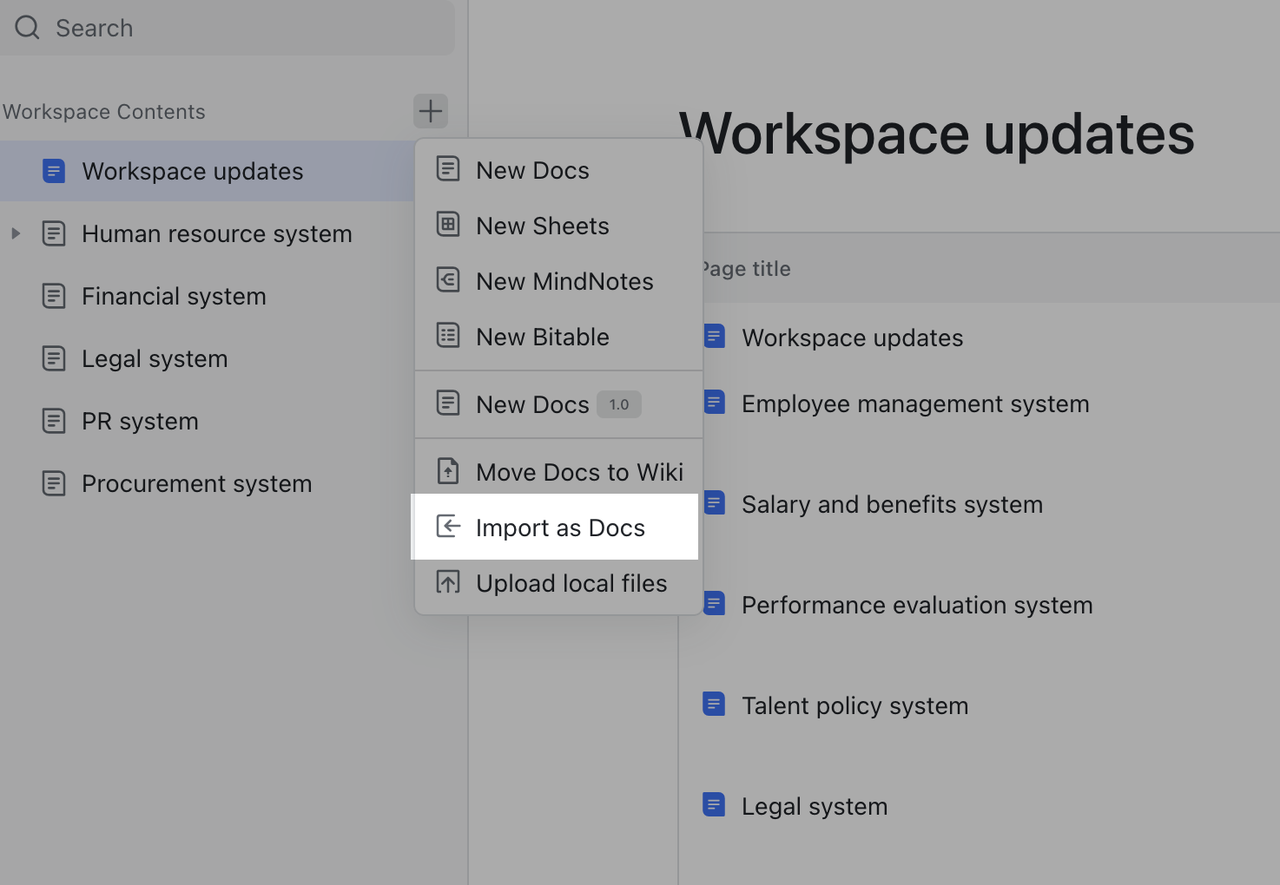Click the Move Docs to Wiki icon
The width and height of the screenshot is (1280, 885).
pyautogui.click(x=448, y=471)
